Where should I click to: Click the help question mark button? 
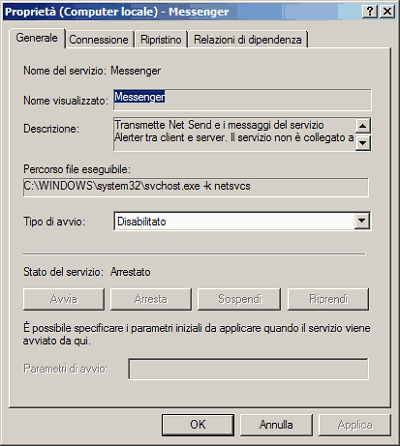[x=370, y=12]
